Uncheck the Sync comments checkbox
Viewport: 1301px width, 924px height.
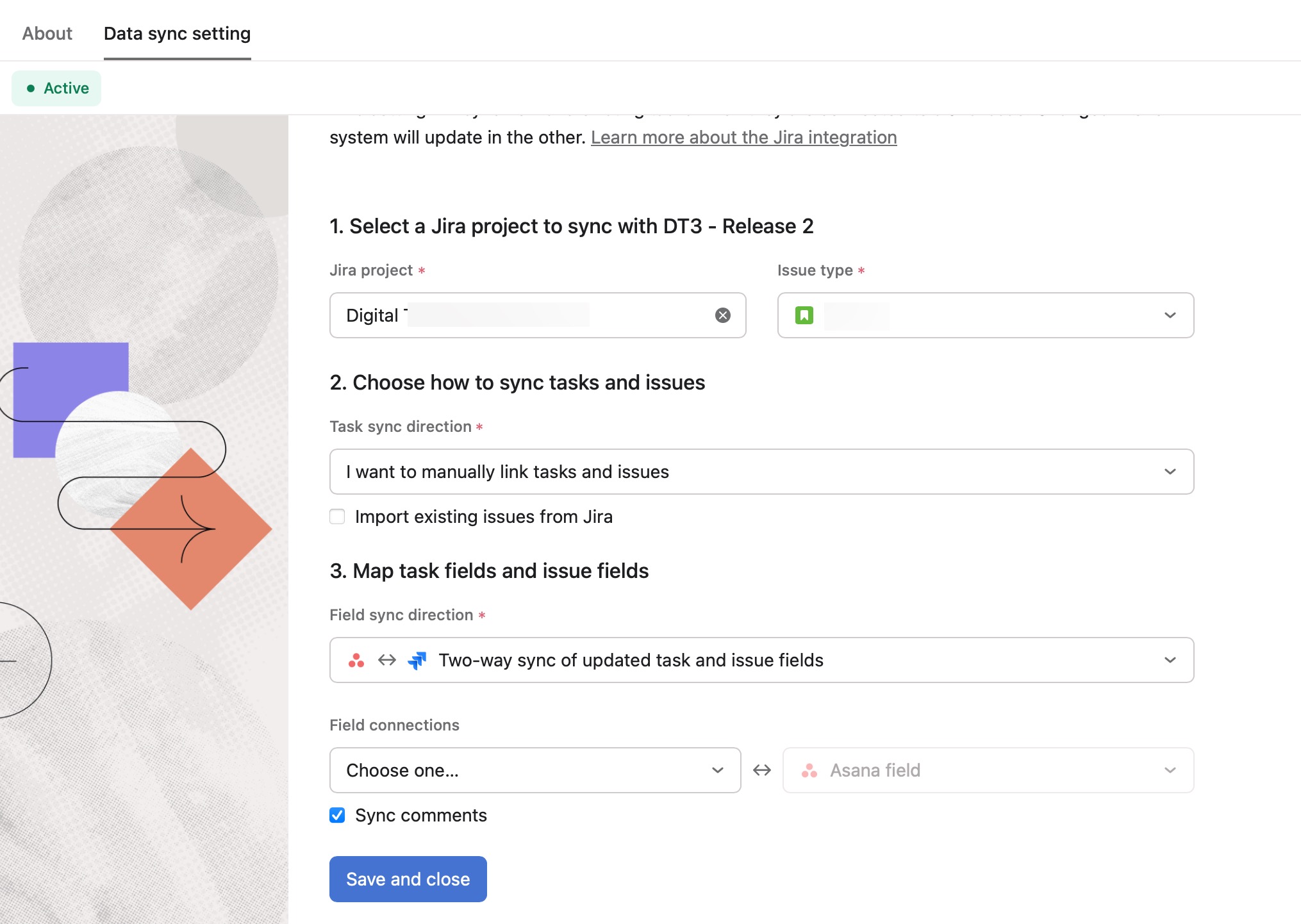(x=337, y=815)
